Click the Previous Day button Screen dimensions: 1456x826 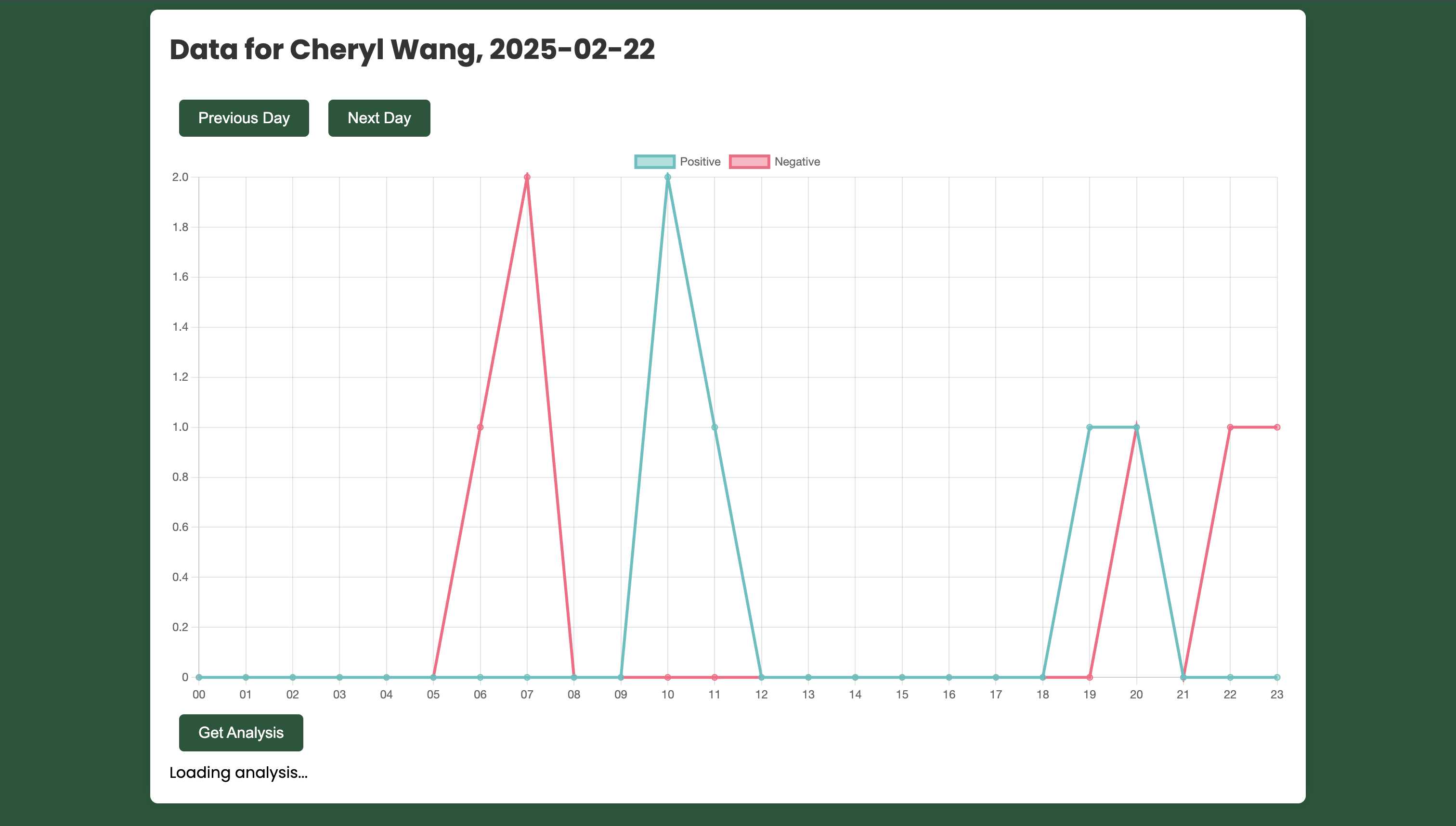[x=244, y=118]
